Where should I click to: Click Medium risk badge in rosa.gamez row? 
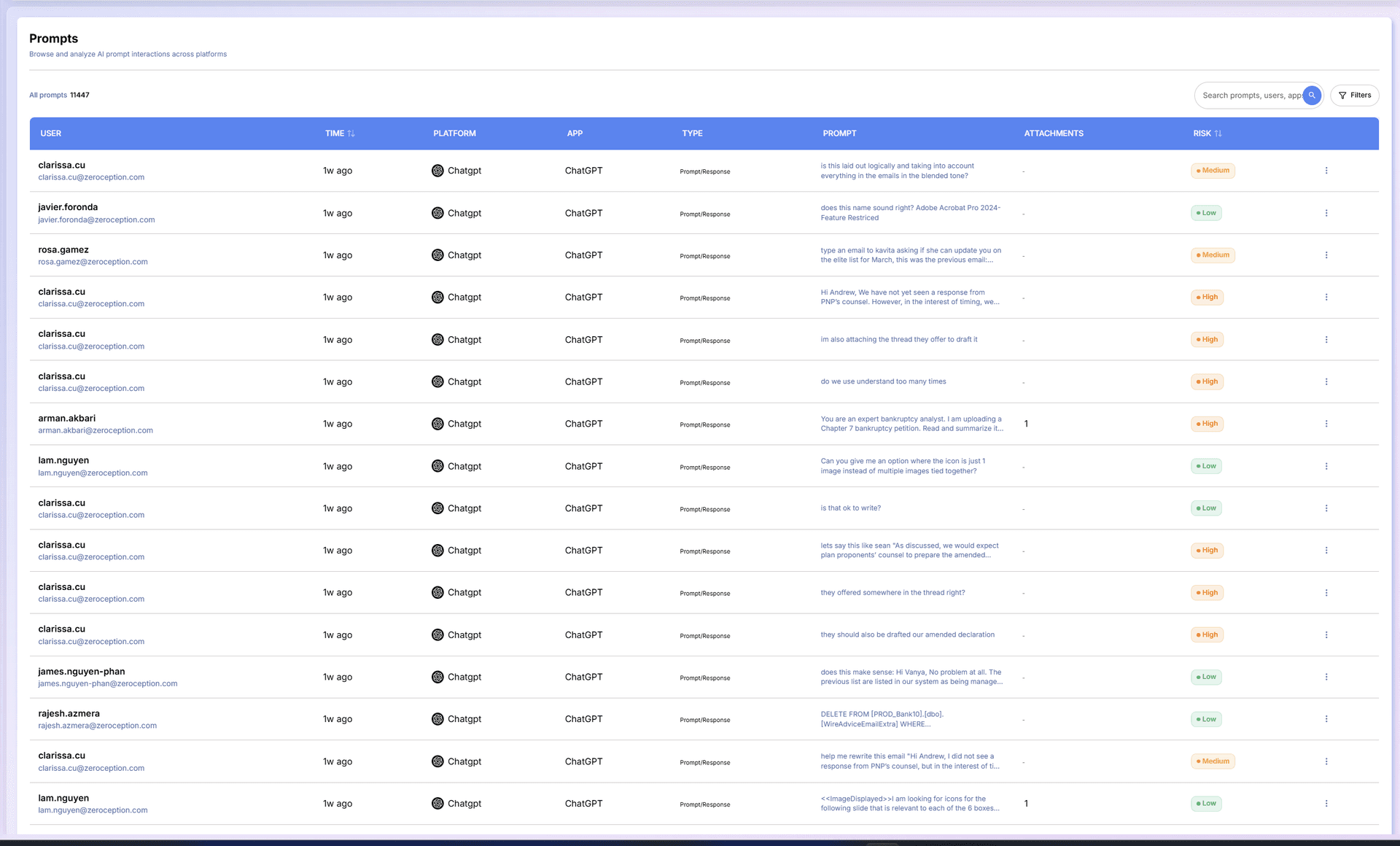pos(1213,255)
